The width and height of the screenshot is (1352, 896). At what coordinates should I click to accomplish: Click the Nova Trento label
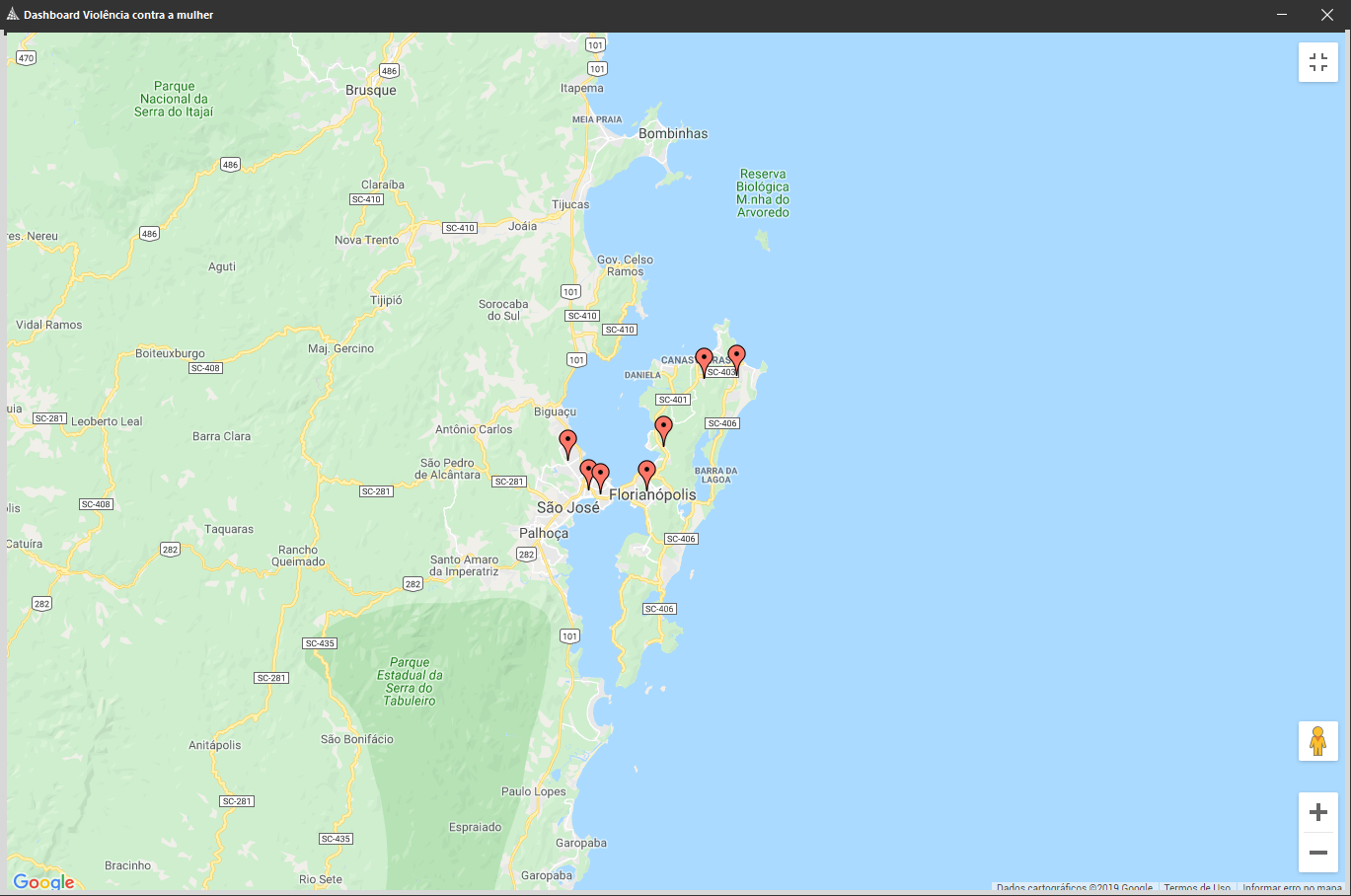click(x=367, y=240)
